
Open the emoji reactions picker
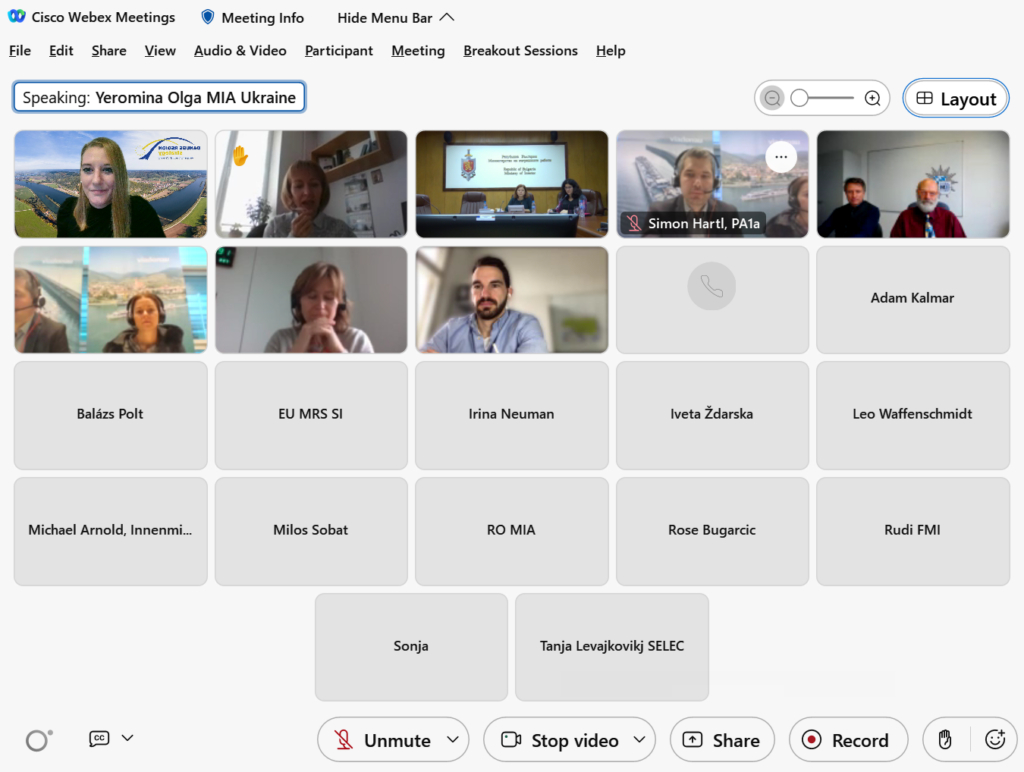(x=994, y=740)
